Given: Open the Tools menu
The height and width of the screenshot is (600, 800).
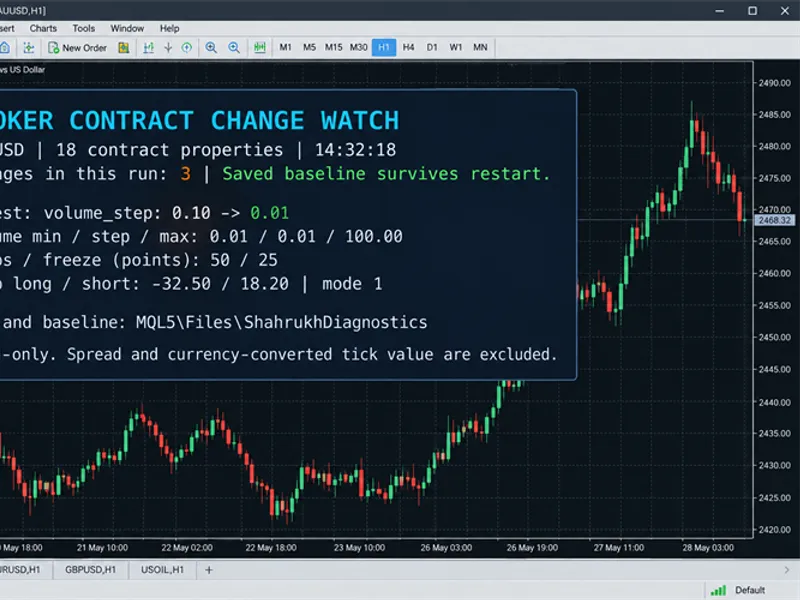Looking at the screenshot, I should point(84,29).
